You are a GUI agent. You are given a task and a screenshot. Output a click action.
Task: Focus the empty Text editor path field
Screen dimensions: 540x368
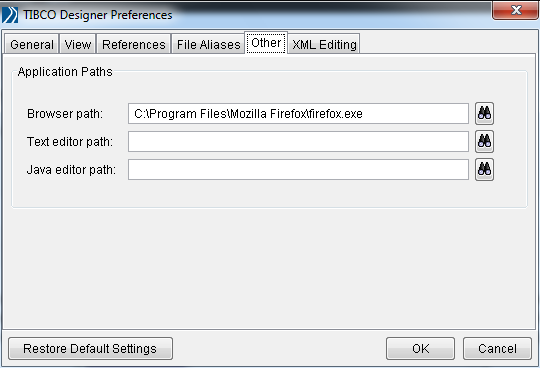coord(298,141)
